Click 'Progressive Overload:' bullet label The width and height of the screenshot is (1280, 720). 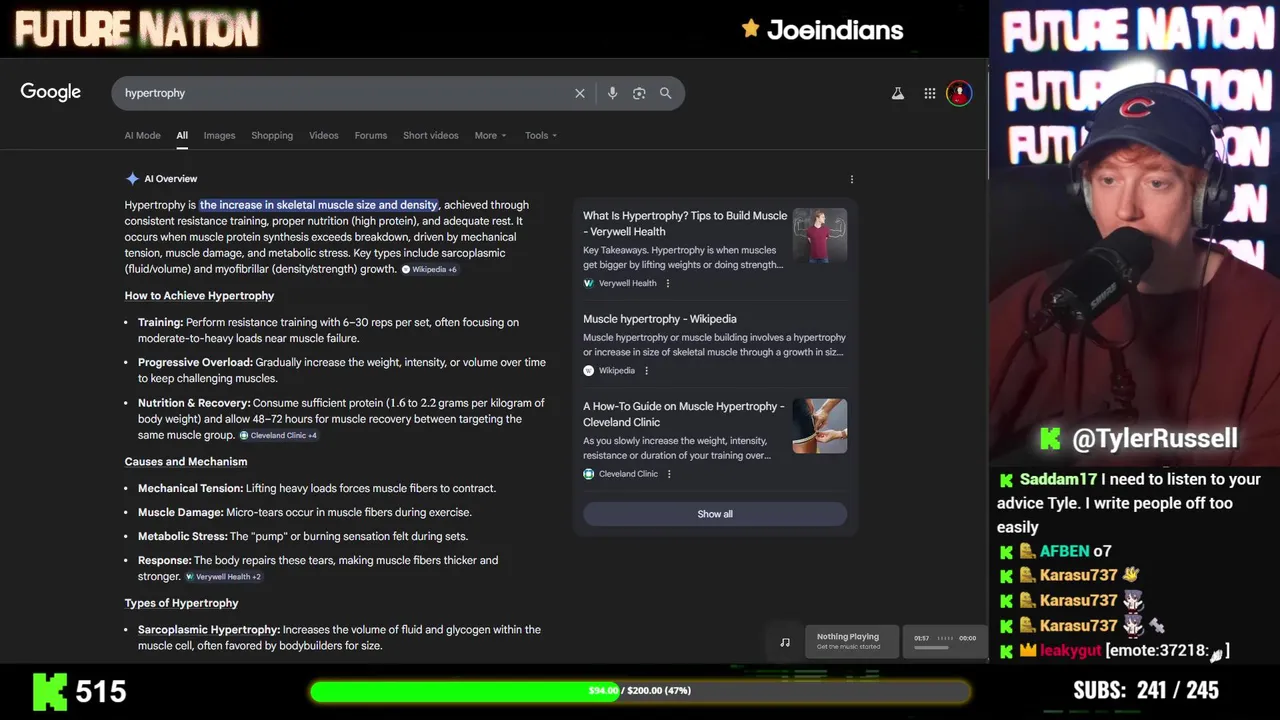195,363
